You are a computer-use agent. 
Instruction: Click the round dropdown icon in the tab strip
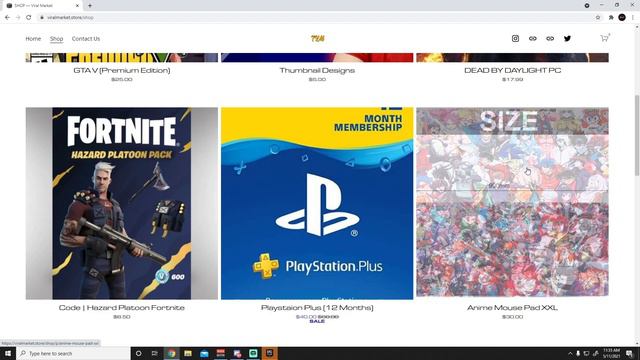(587, 5)
